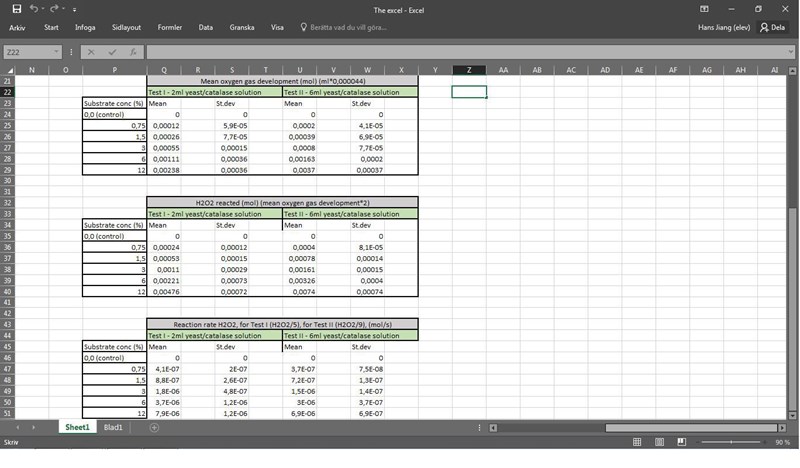Open the Formler ribbon tab
This screenshot has height=468, width=800.
(170, 28)
